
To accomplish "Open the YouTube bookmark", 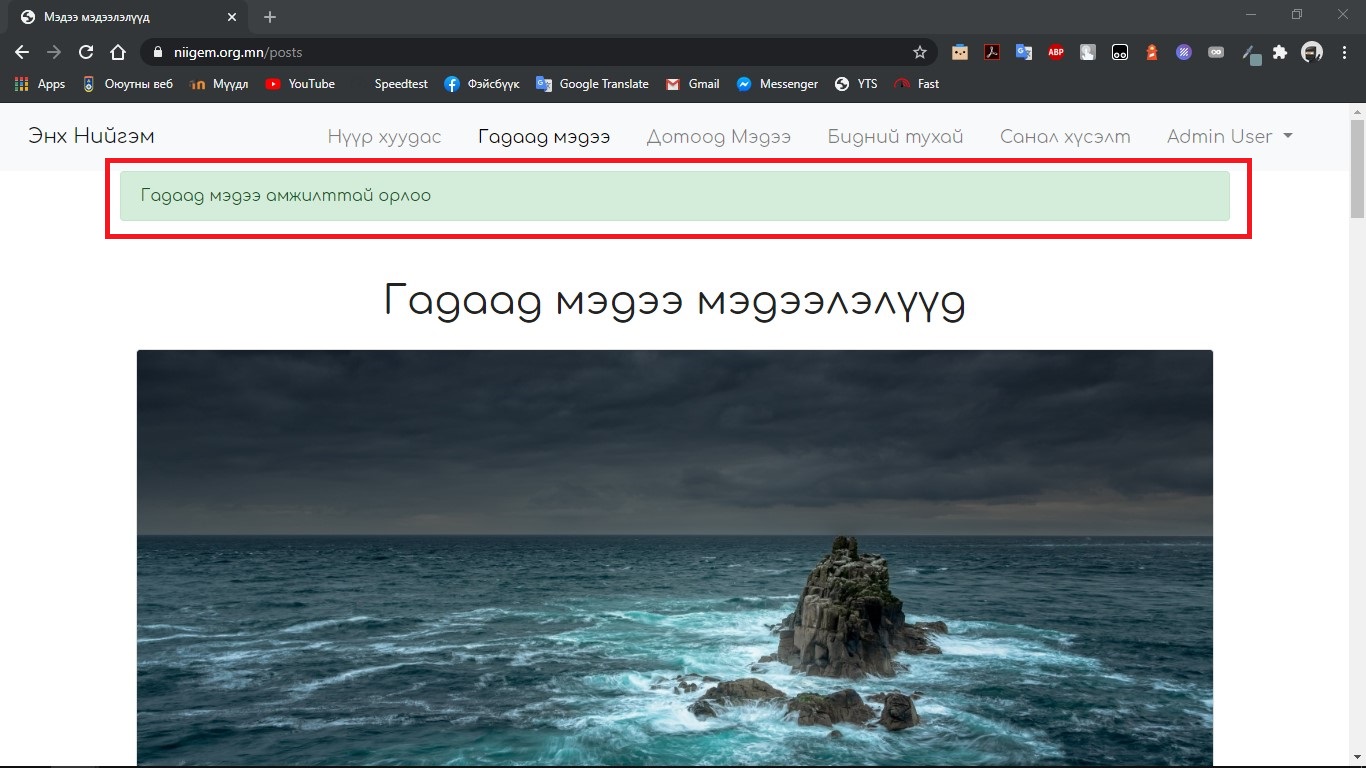I will point(300,84).
